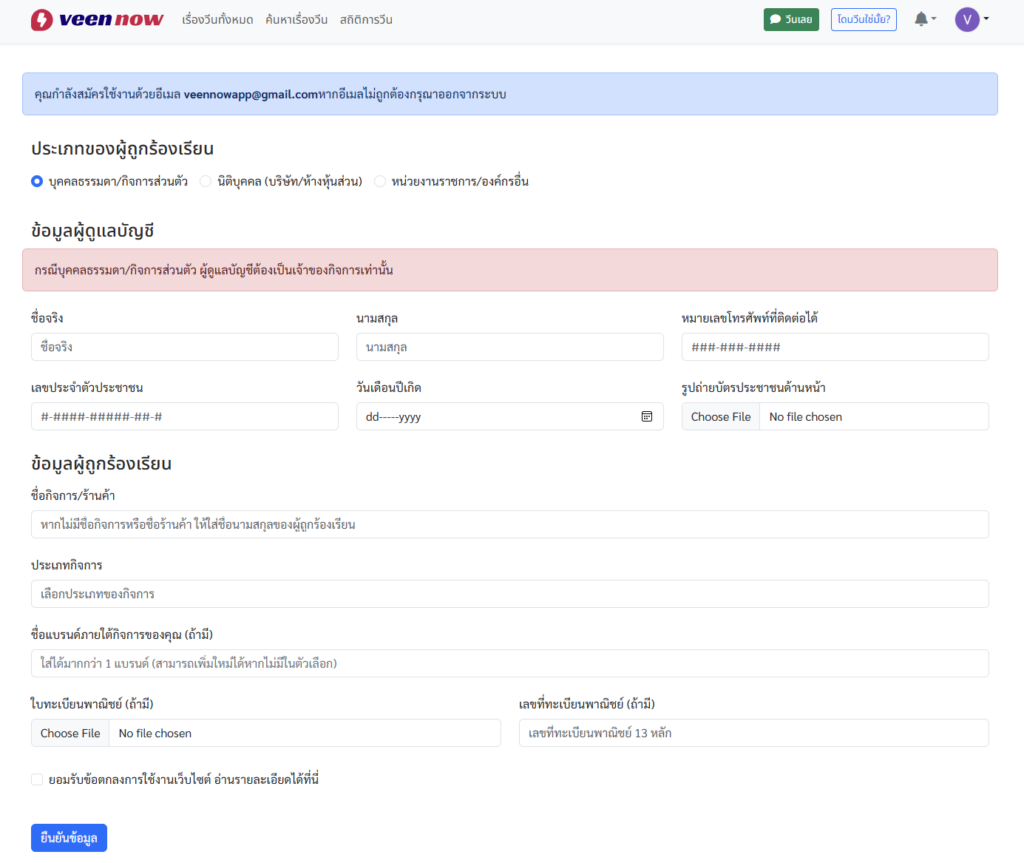Check the accept website terms checkbox
This screenshot has height=863, width=1024.
click(x=37, y=779)
